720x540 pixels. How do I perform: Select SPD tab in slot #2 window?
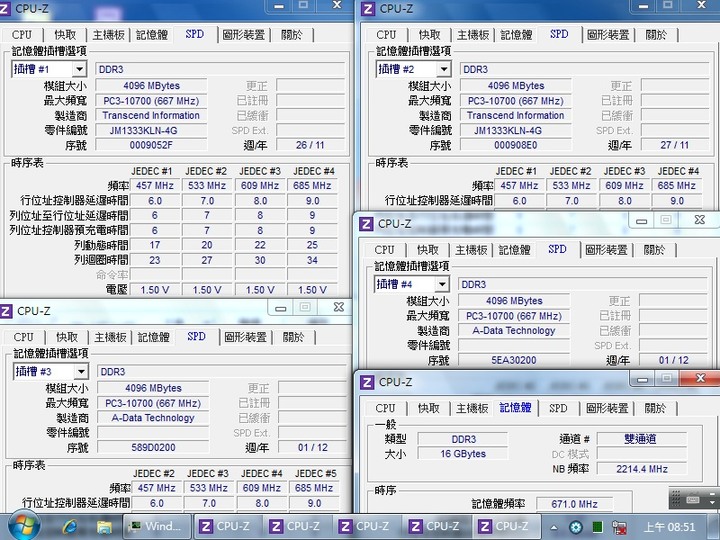(x=559, y=34)
